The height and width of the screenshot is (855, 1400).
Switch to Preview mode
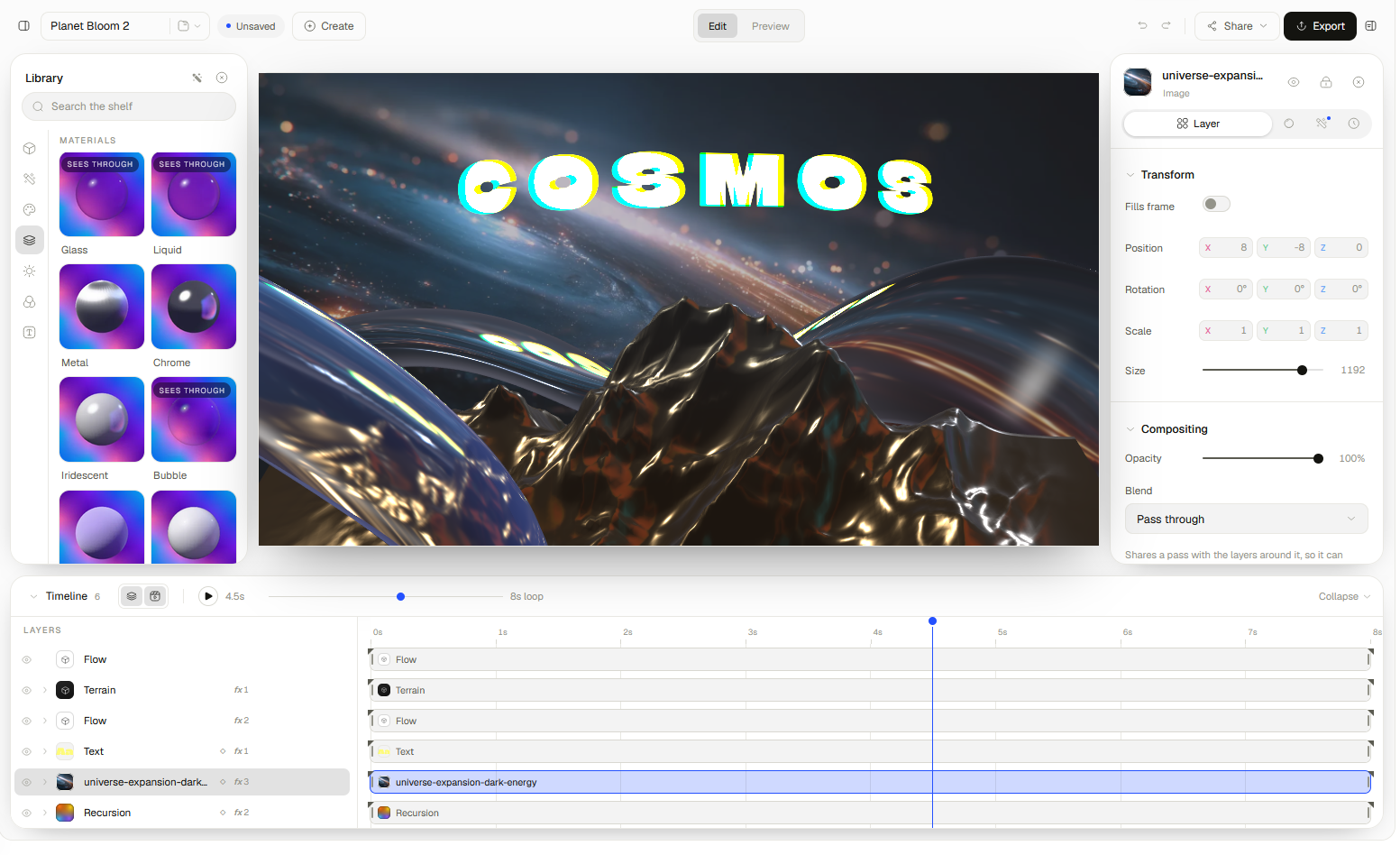[771, 26]
